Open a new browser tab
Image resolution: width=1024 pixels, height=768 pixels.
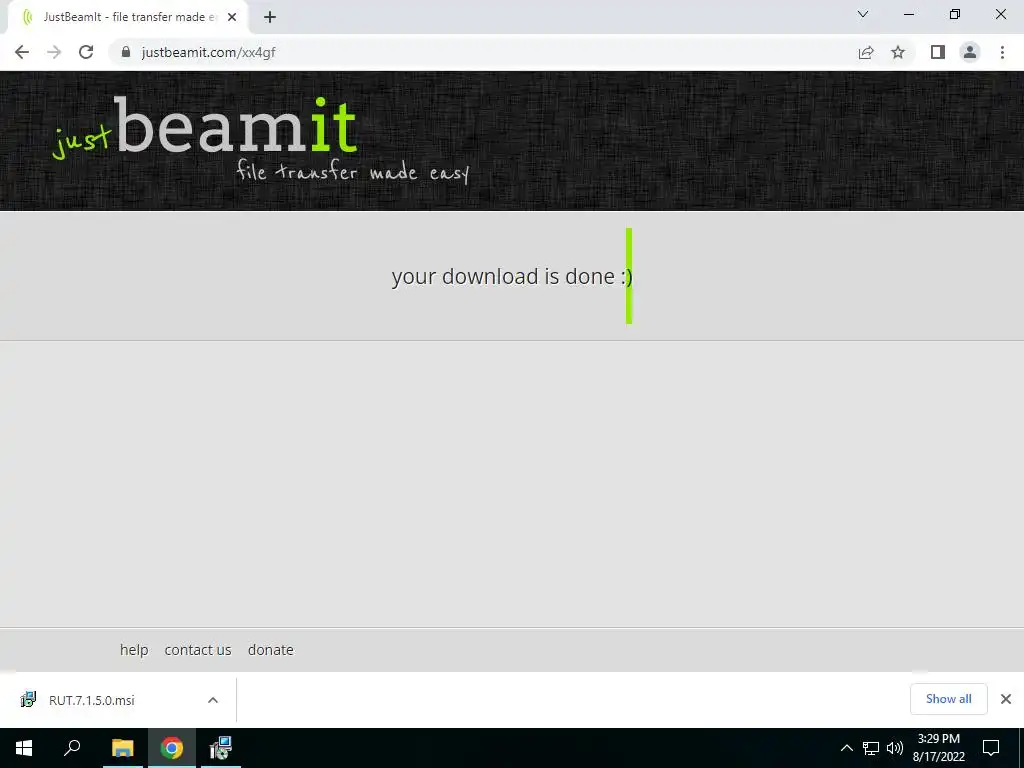[270, 17]
